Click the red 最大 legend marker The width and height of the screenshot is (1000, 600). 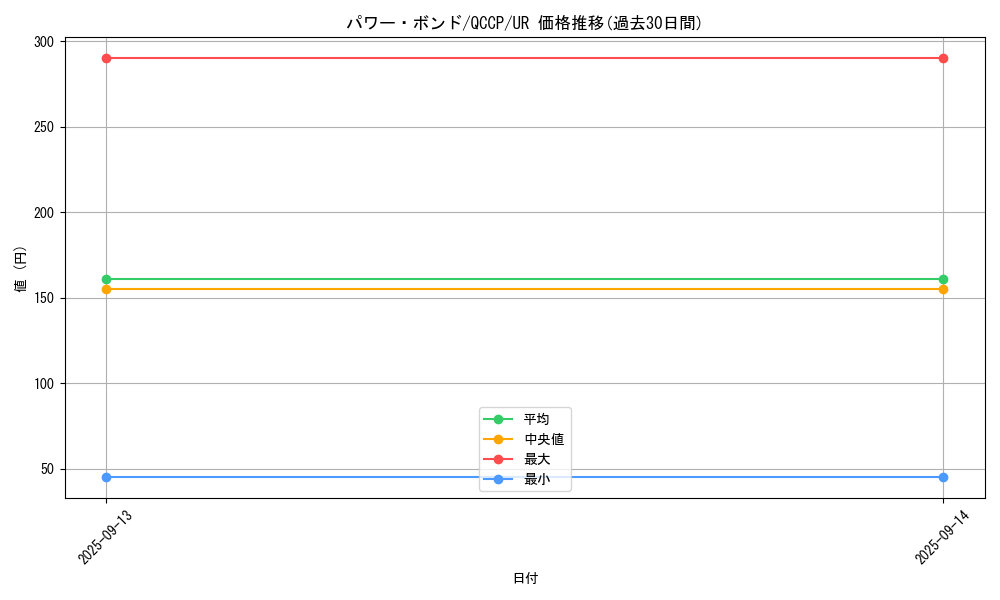click(x=498, y=459)
